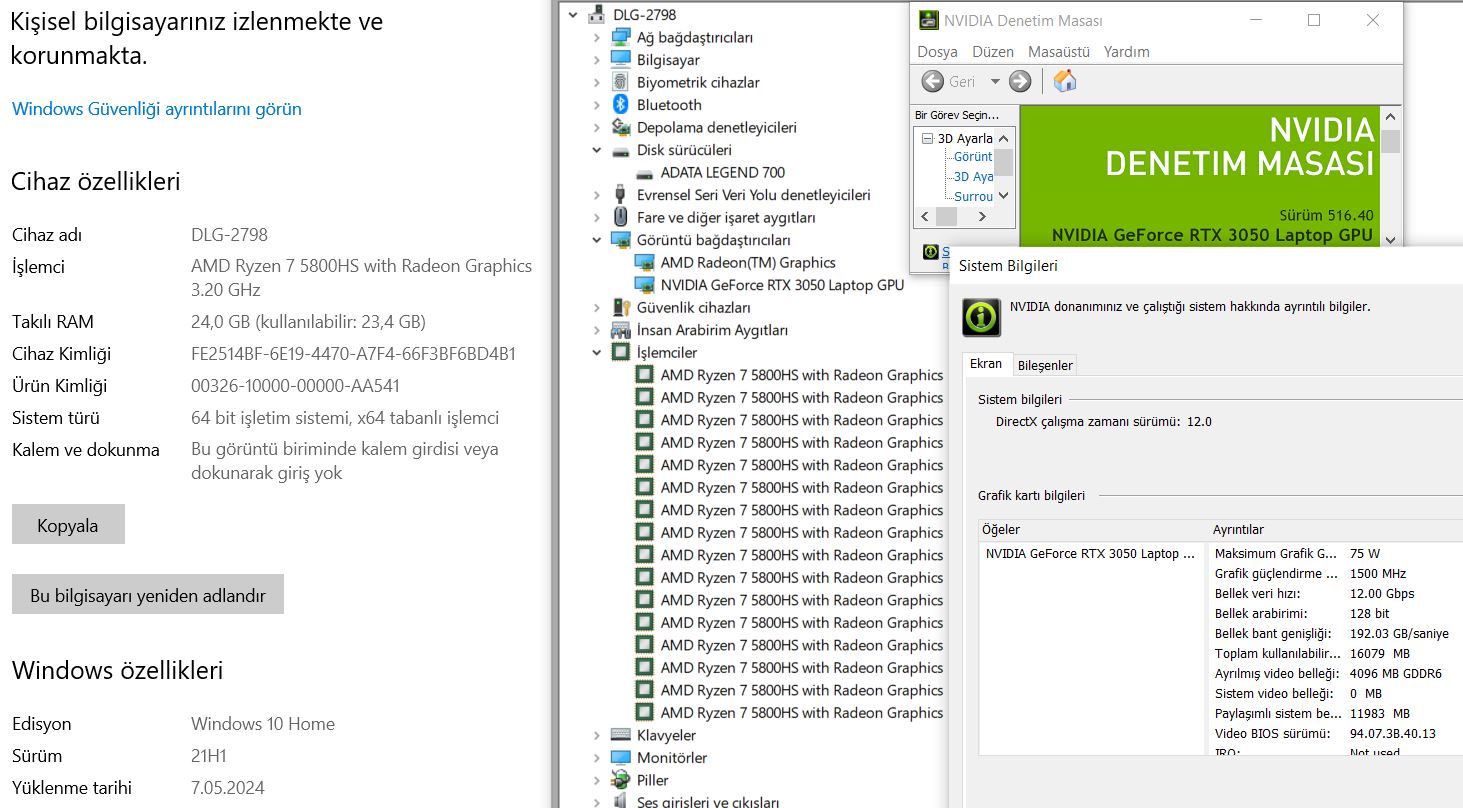Click the ADATA LEGEND 700 disk icon
1463x808 pixels.
[x=645, y=172]
